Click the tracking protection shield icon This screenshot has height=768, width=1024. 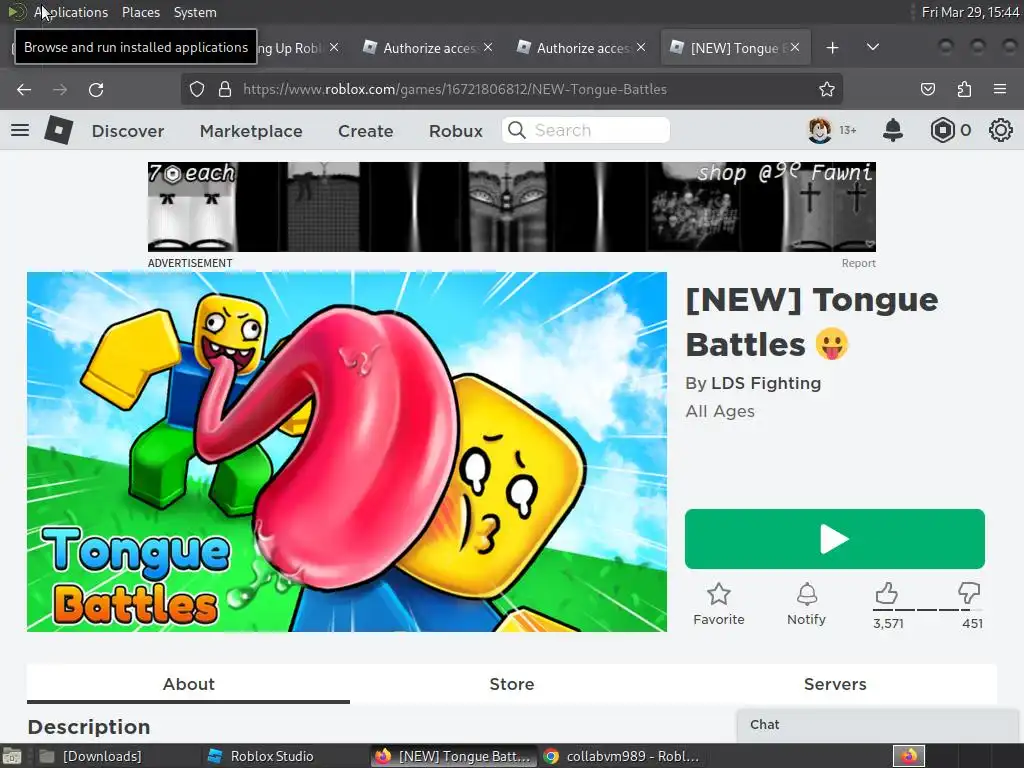click(197, 89)
